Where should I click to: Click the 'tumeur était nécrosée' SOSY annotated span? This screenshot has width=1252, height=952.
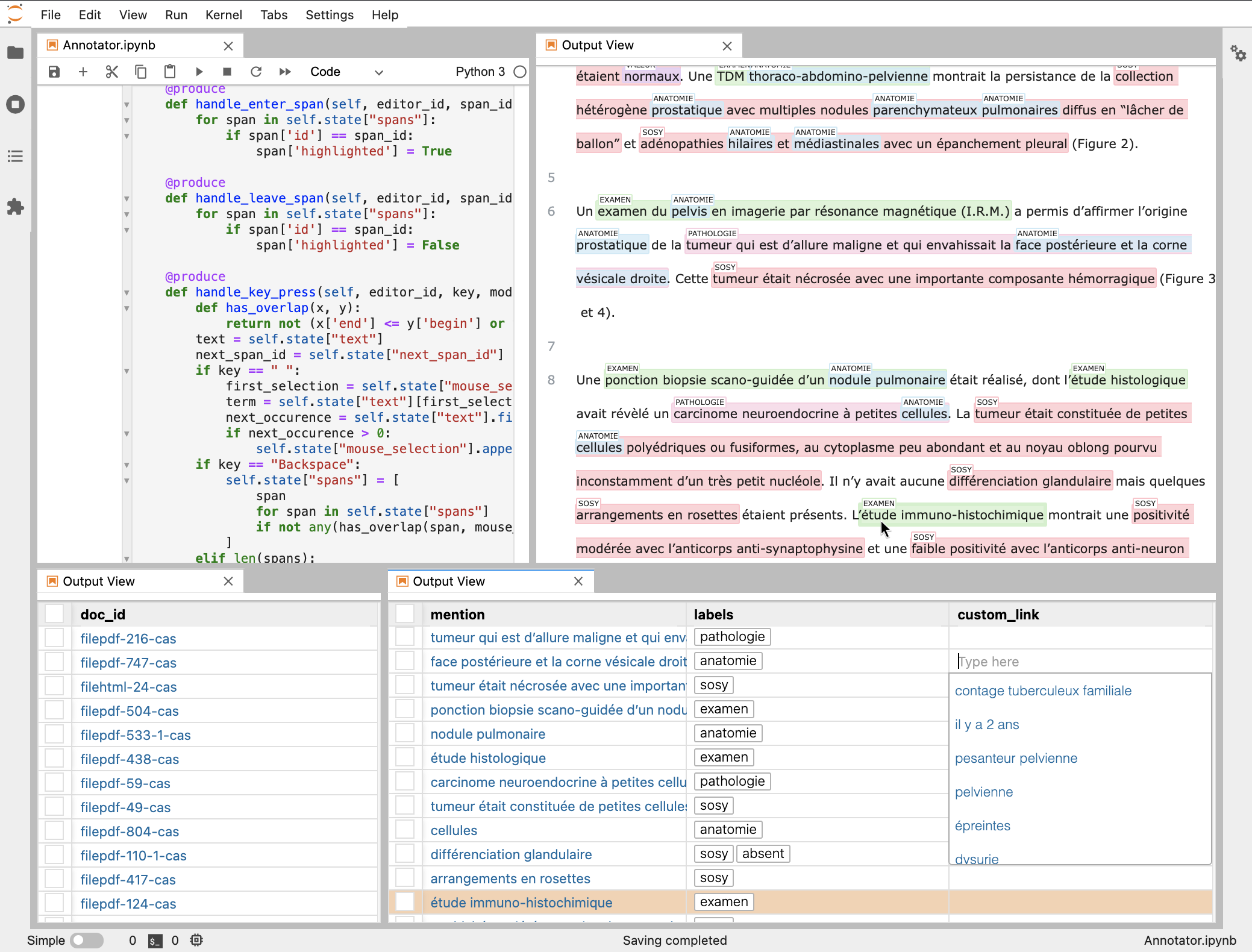933,278
